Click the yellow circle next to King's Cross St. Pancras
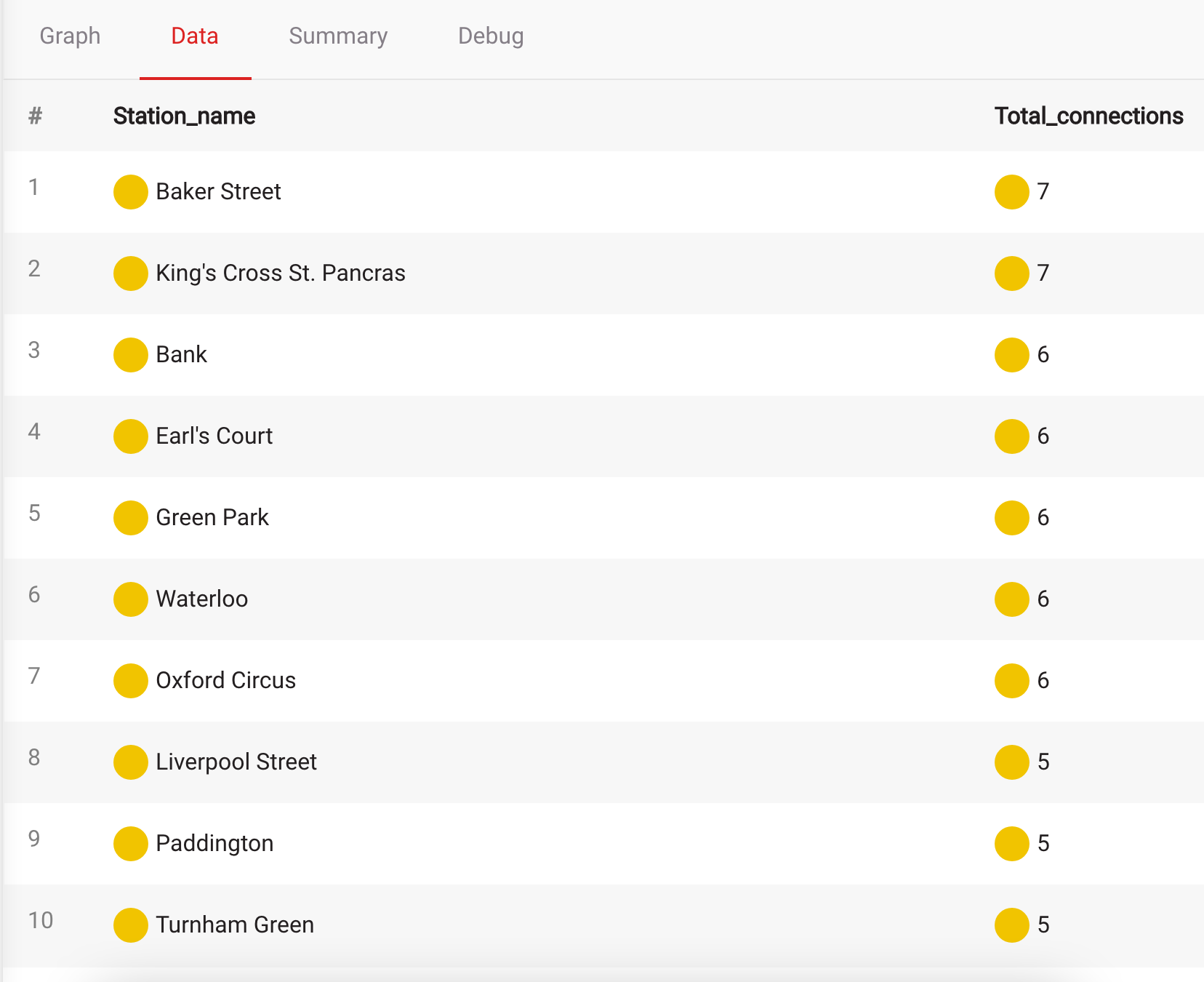Image resolution: width=1204 pixels, height=982 pixels. (x=131, y=274)
